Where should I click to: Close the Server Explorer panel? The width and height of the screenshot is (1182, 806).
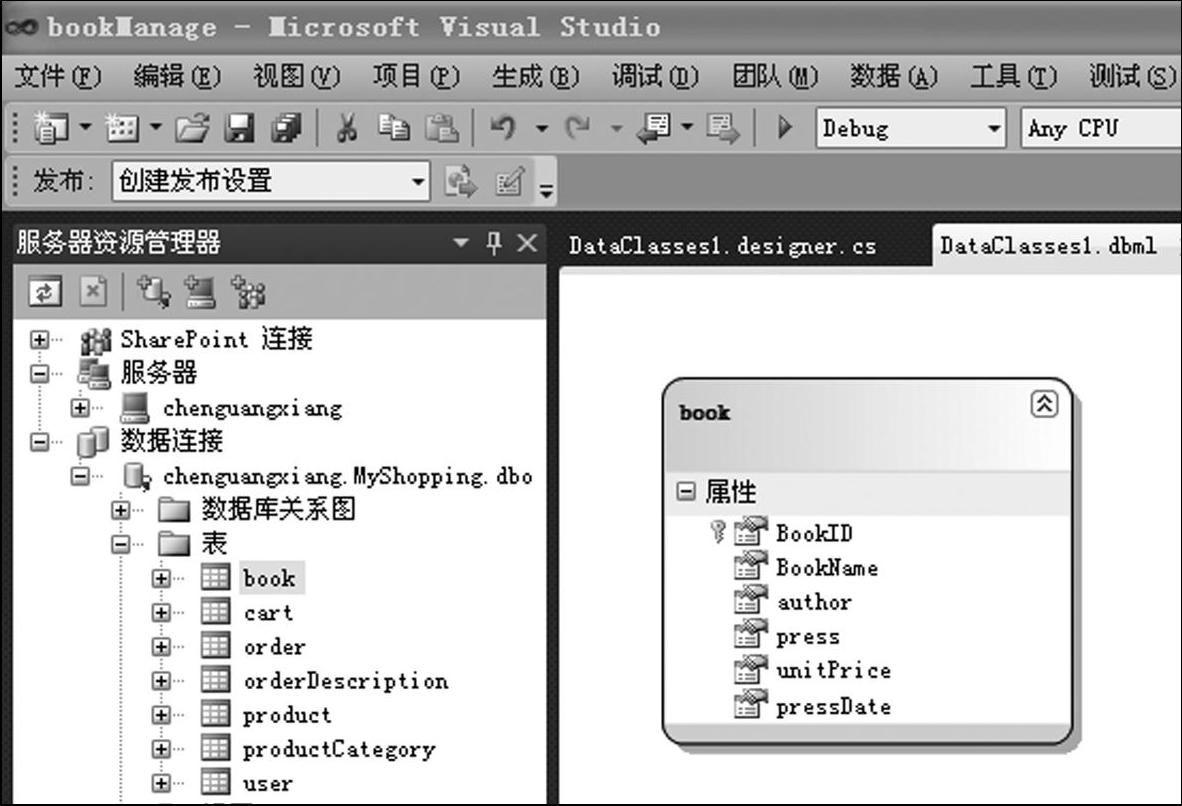[527, 243]
